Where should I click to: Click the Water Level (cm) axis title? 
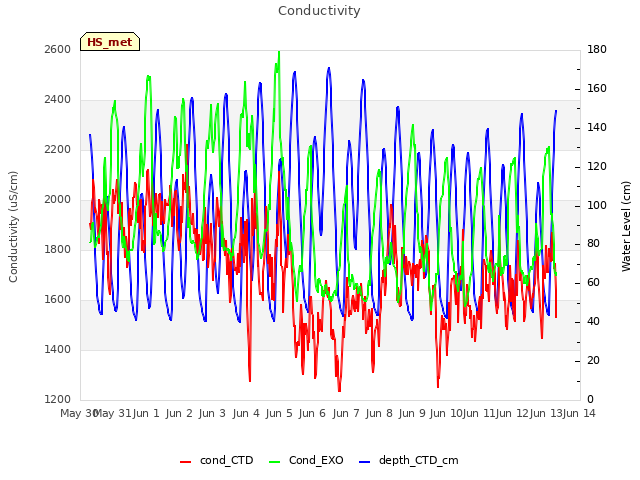(x=626, y=227)
